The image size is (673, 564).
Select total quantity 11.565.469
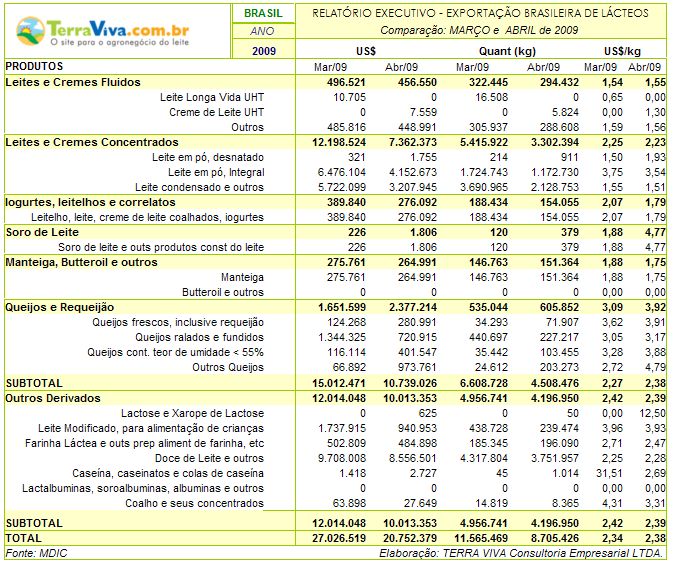(481, 538)
